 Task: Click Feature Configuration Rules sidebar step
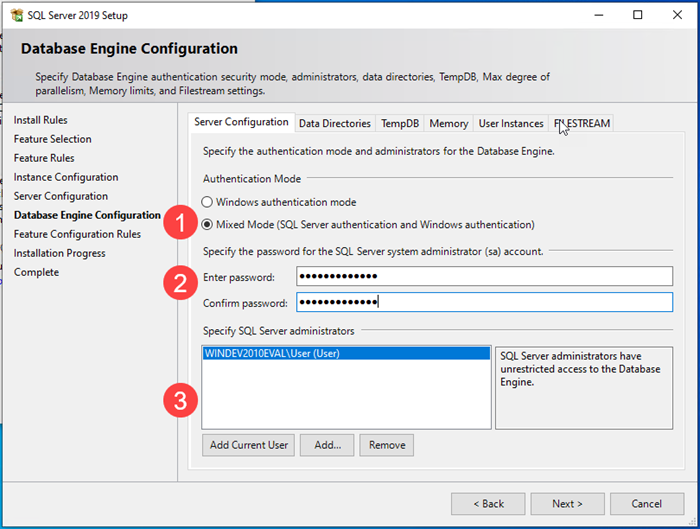pyautogui.click(x=77, y=234)
